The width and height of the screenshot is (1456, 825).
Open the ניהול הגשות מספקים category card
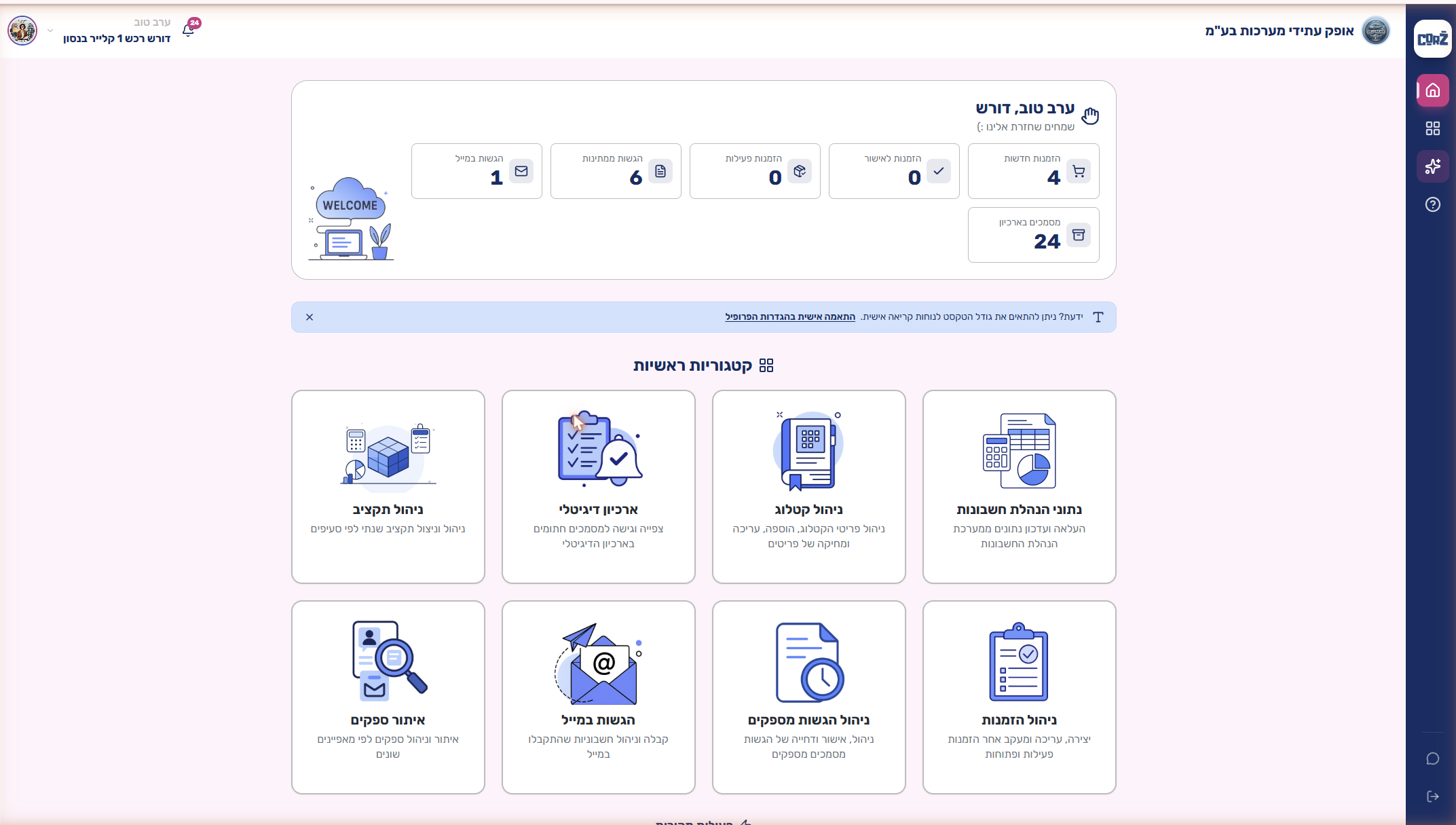click(x=808, y=697)
